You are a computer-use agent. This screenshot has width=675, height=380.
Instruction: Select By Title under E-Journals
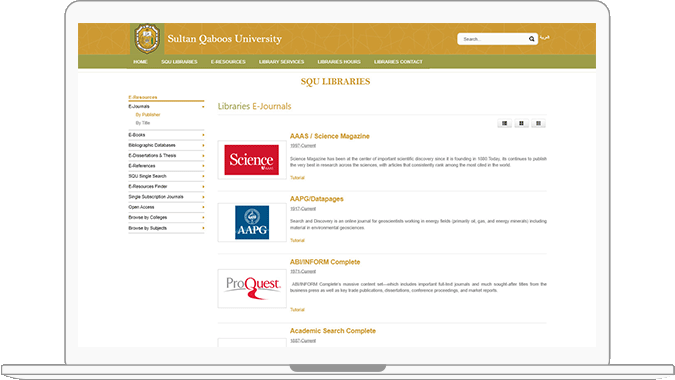coord(142,123)
